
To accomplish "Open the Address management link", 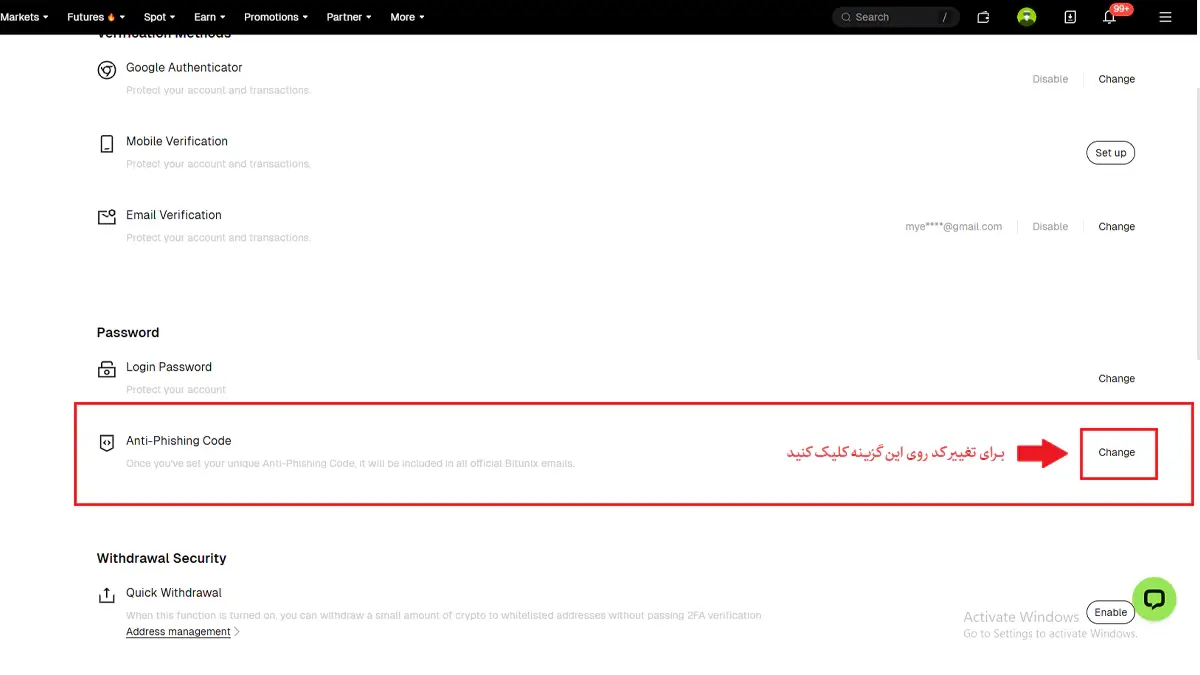I will pos(178,632).
